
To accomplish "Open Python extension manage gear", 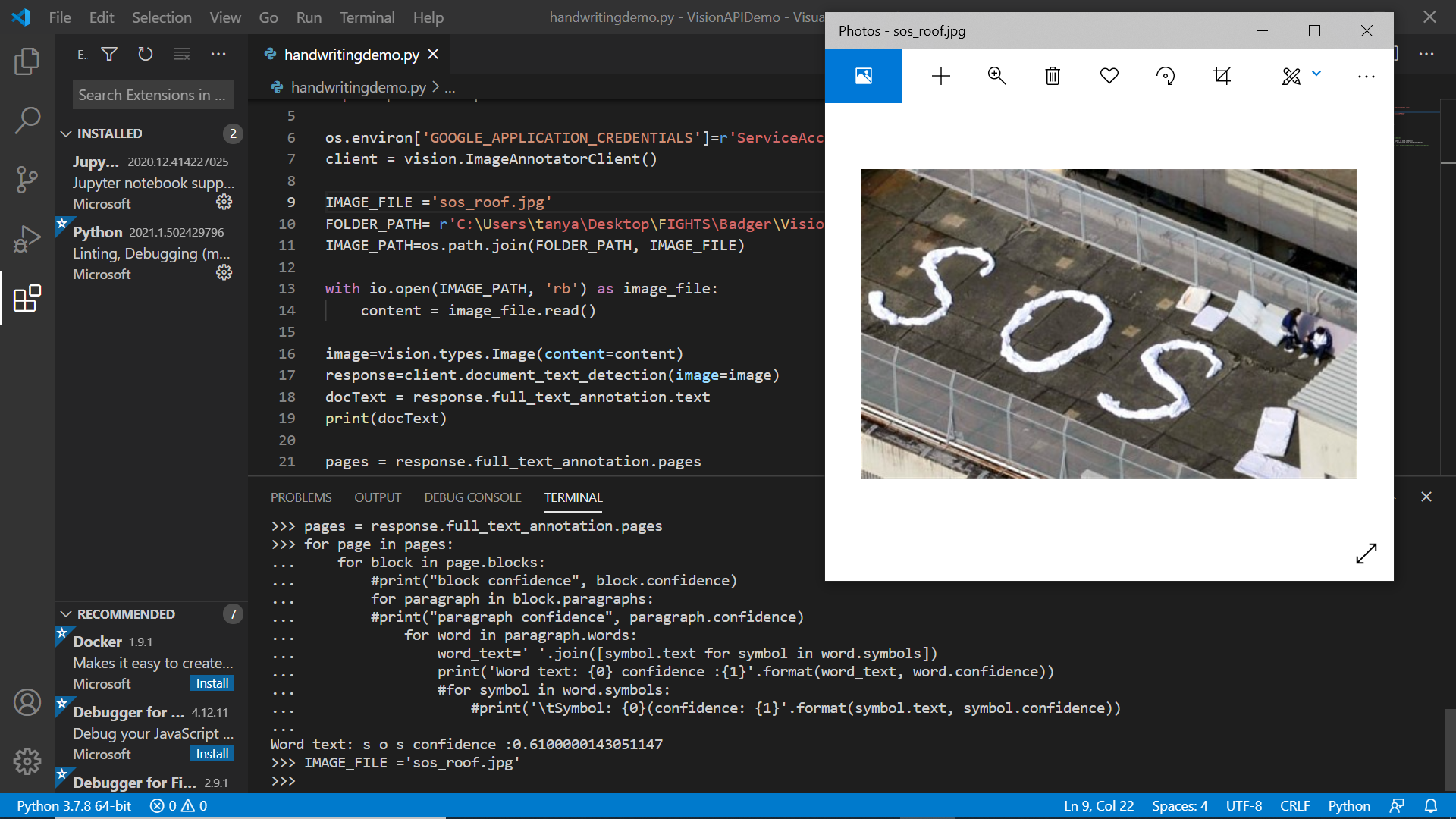I will click(x=224, y=272).
